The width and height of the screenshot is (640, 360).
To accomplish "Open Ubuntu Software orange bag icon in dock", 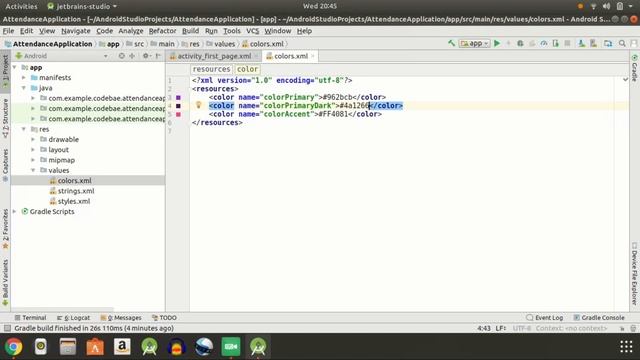I will pyautogui.click(x=95, y=347).
